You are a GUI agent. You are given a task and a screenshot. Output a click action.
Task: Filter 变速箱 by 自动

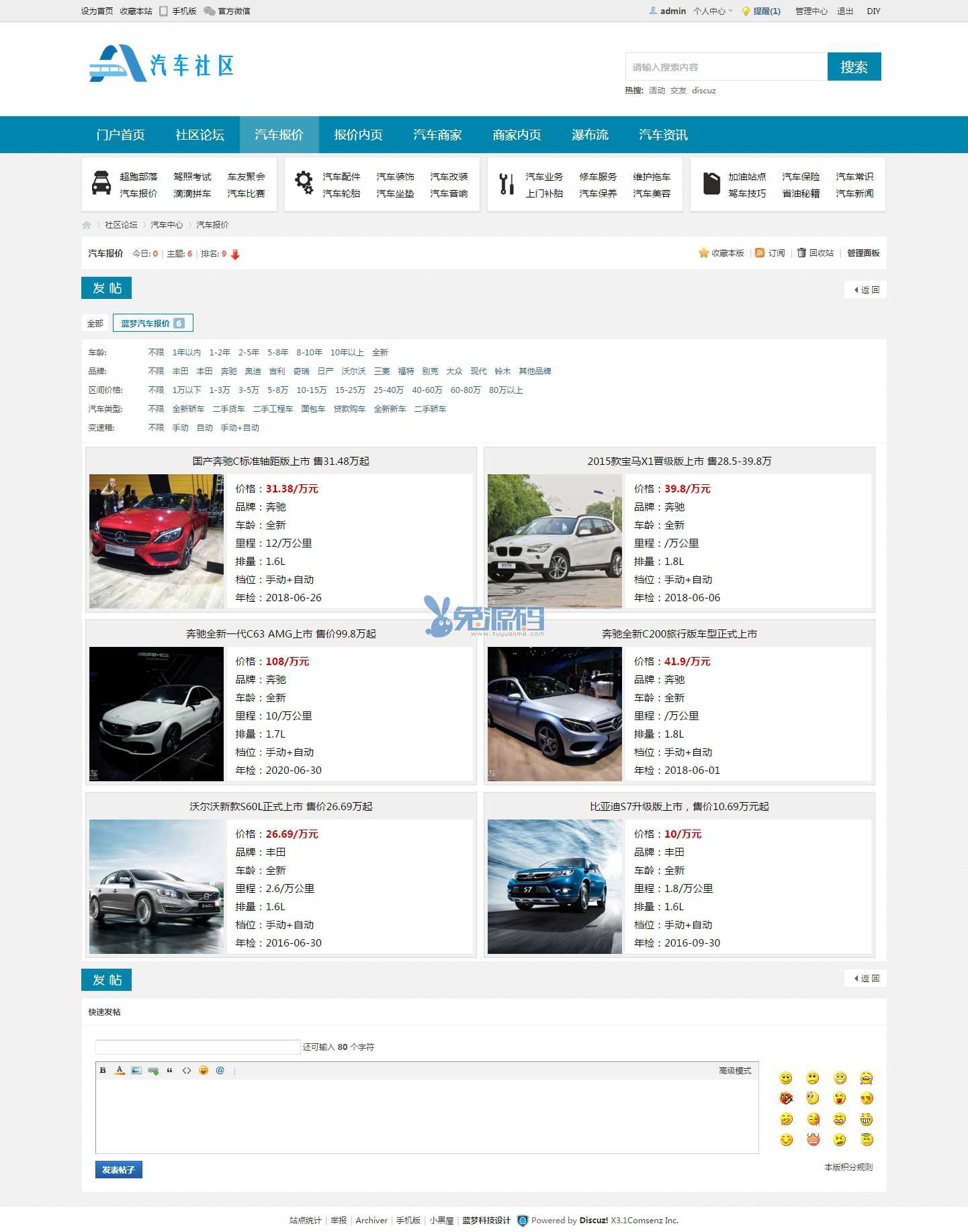[205, 427]
